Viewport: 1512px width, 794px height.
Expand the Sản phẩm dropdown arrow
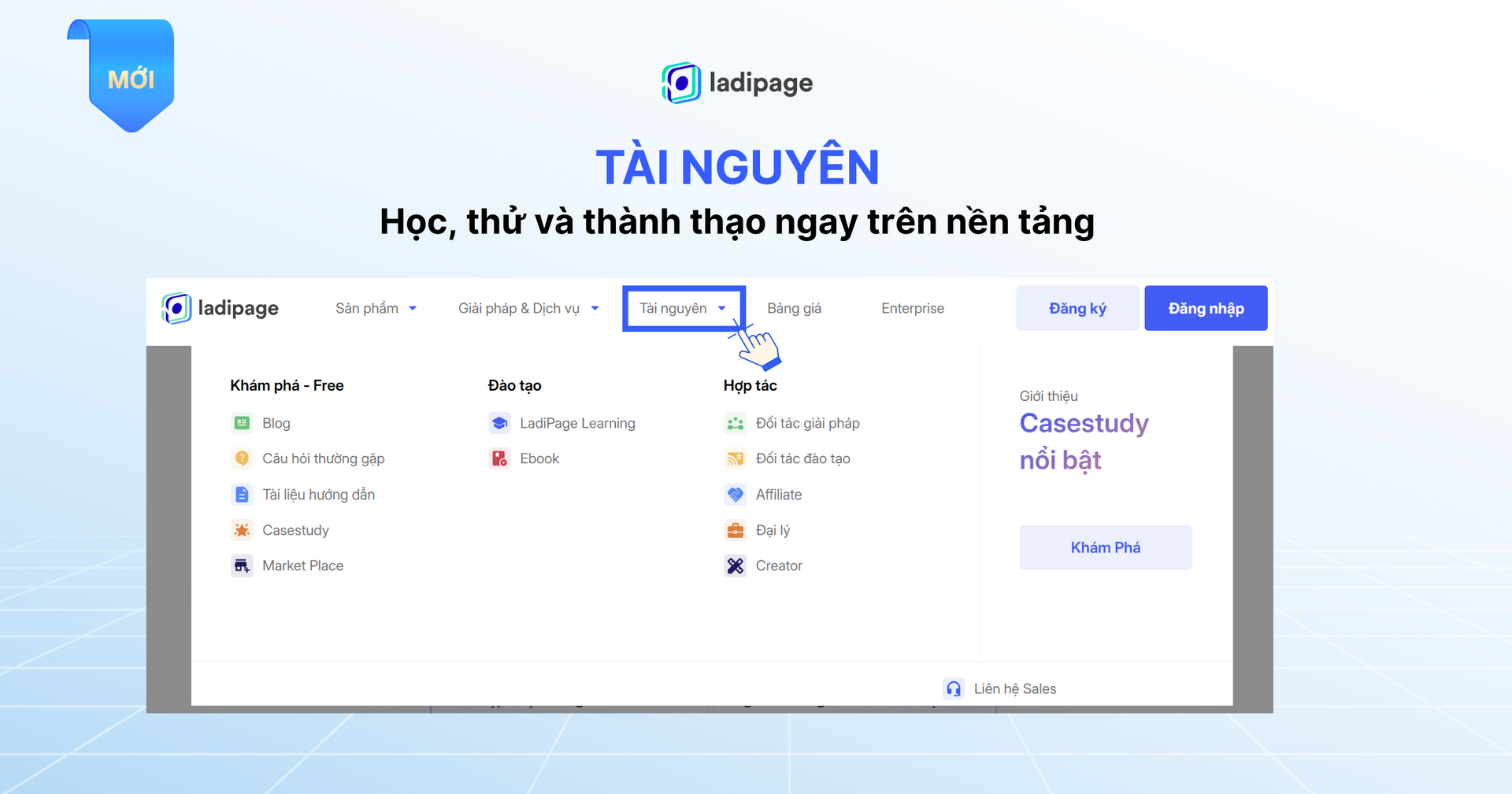click(x=413, y=309)
